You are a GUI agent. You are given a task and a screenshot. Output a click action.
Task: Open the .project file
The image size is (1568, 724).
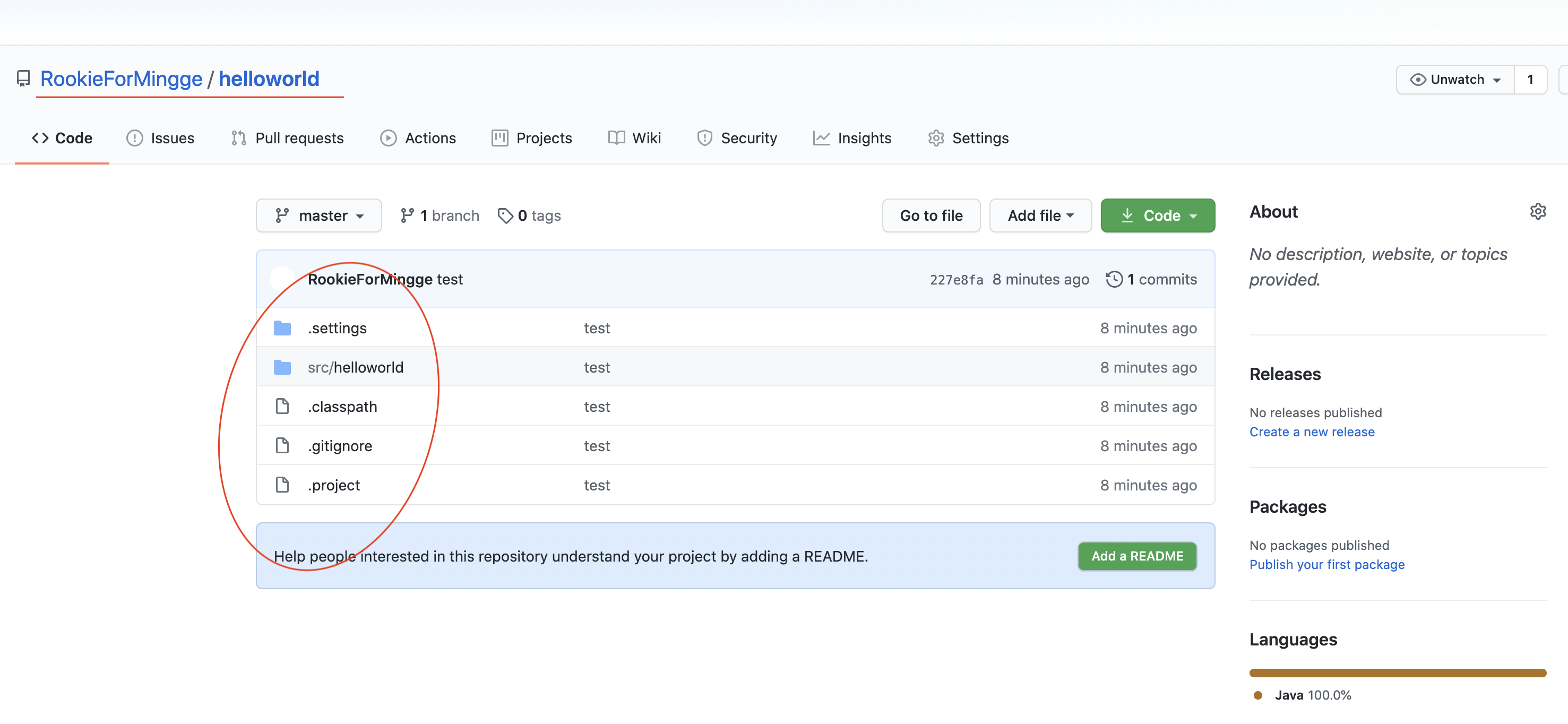pos(333,485)
